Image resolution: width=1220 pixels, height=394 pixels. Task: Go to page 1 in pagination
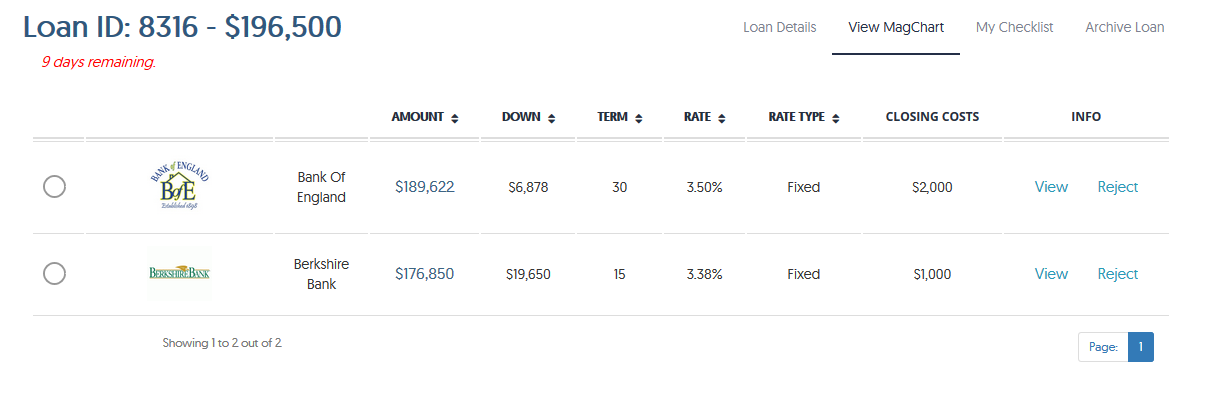(x=1141, y=347)
